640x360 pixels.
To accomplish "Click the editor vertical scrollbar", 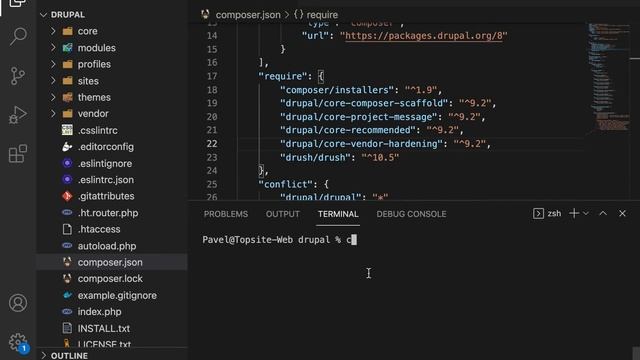I will tap(635, 110).
